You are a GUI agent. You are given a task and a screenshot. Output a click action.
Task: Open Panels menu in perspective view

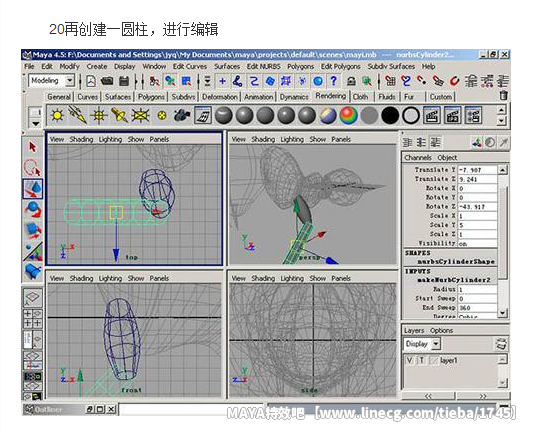[341, 139]
